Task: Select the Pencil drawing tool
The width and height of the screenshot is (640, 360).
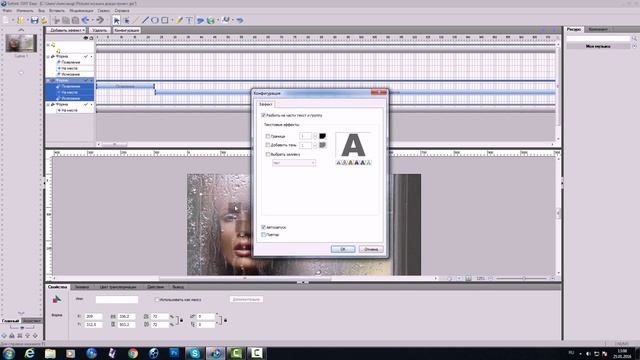Action: point(179,20)
